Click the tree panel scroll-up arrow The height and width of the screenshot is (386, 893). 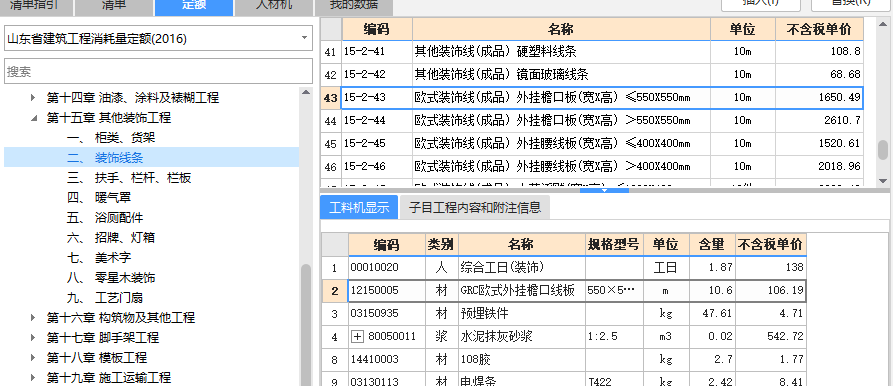(x=306, y=92)
